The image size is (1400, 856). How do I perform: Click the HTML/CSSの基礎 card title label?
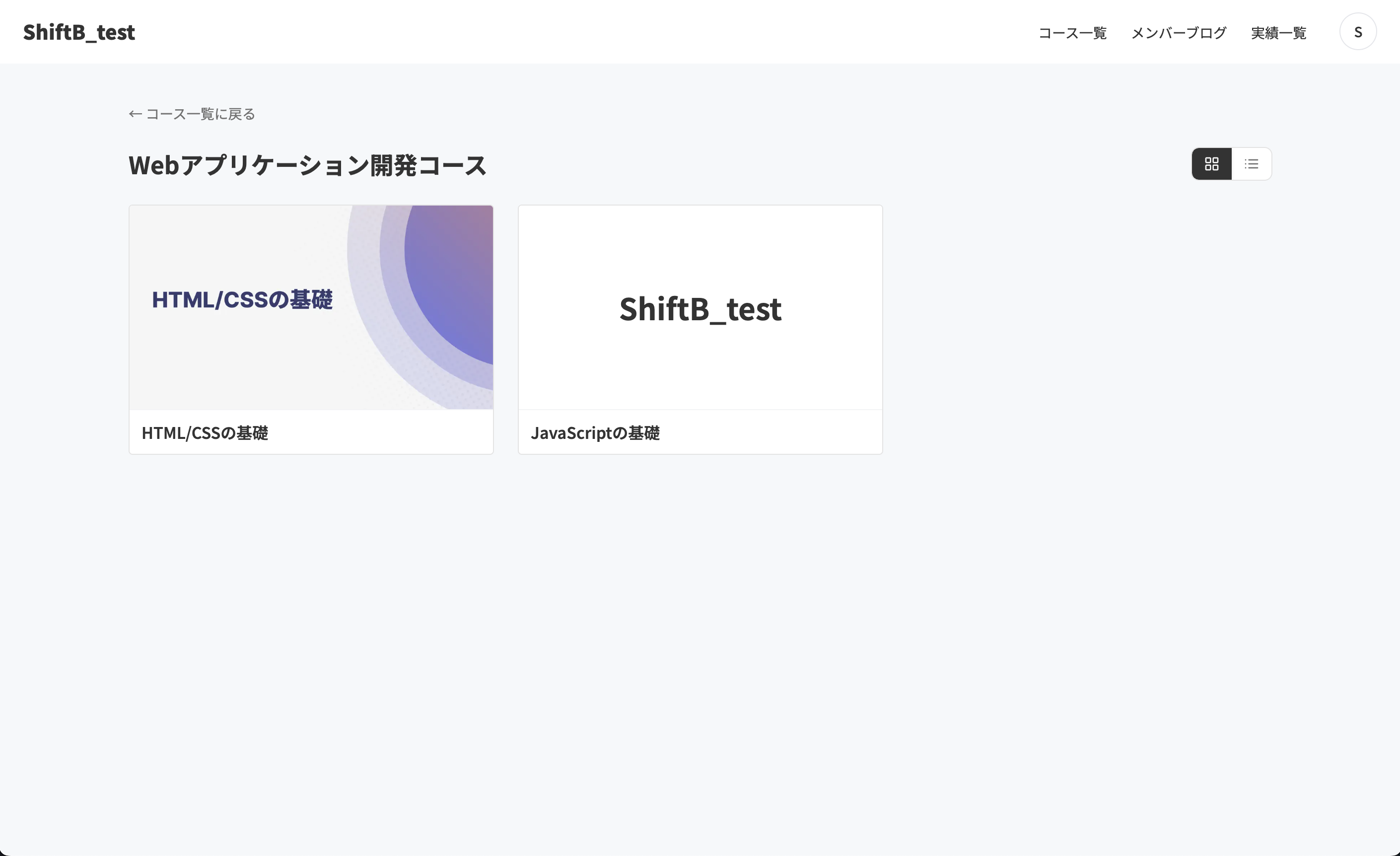pos(205,433)
